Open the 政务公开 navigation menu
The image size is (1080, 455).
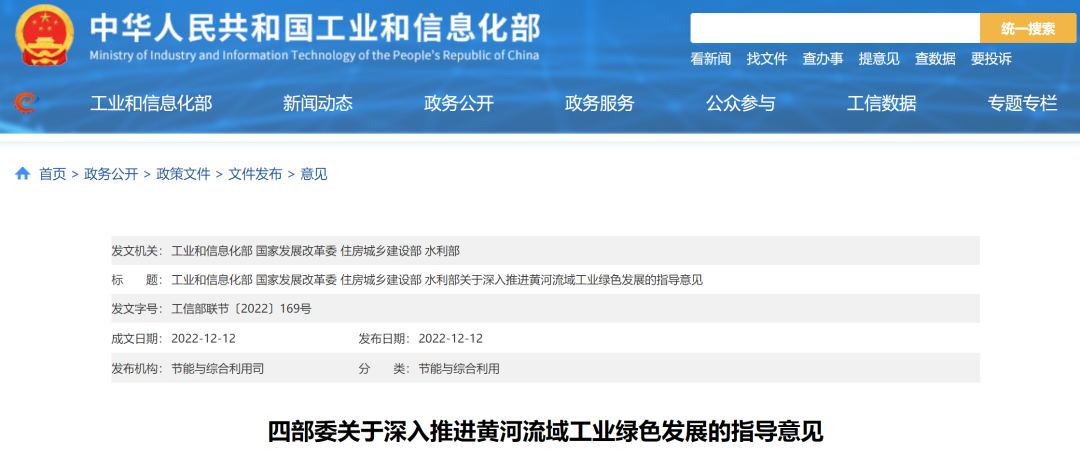[x=459, y=103]
